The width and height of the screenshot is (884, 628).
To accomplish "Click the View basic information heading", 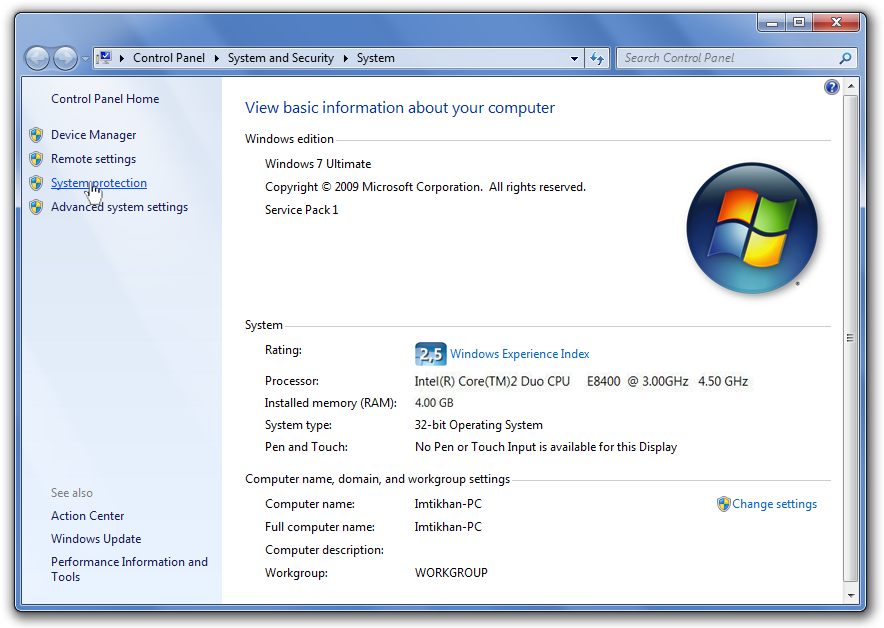I will coord(400,108).
